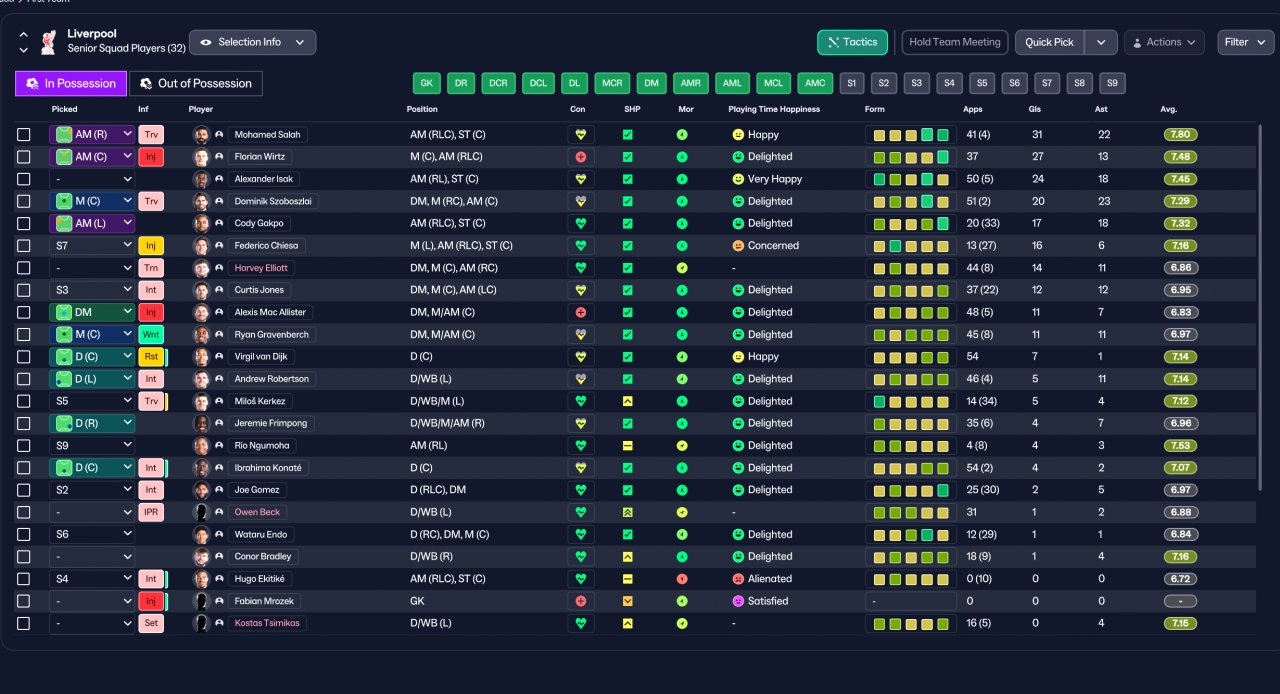Open the Tactics button
1280x694 pixels.
click(x=852, y=42)
